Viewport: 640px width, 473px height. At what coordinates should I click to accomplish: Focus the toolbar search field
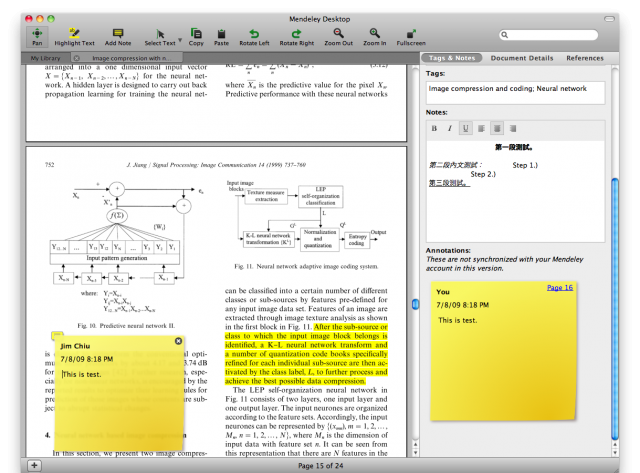coord(549,35)
